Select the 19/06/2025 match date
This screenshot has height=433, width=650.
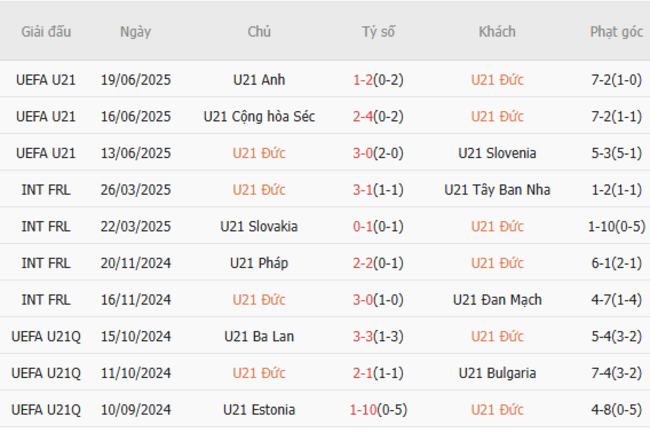(135, 79)
